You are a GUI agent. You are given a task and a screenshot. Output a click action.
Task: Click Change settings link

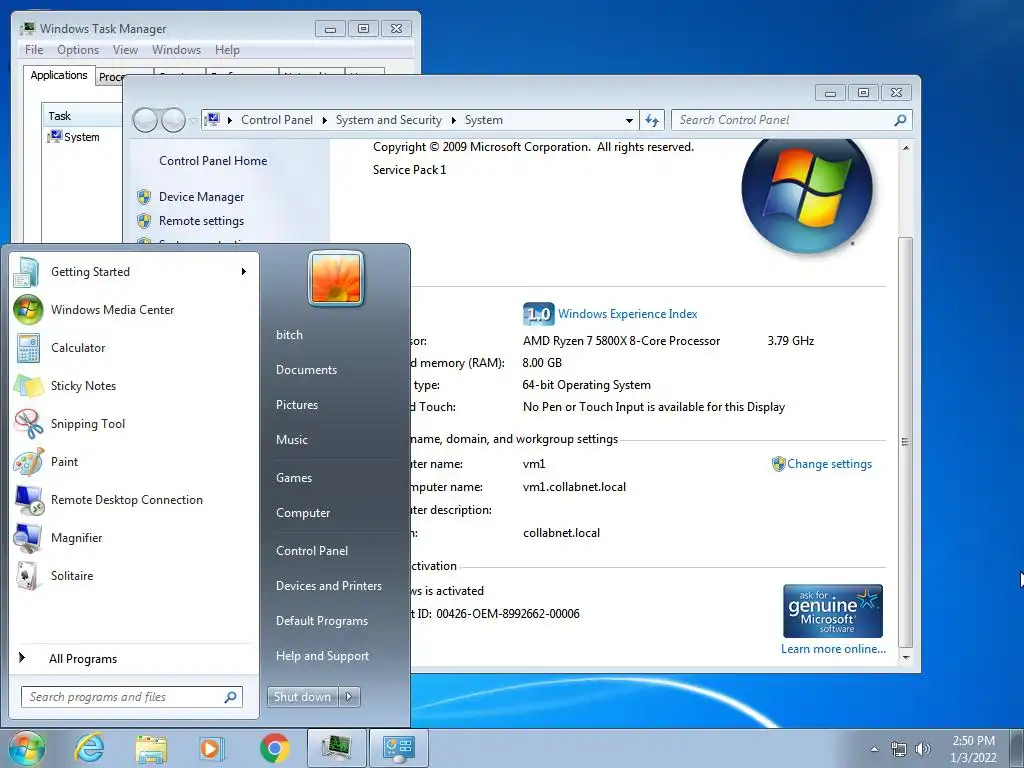(x=829, y=464)
